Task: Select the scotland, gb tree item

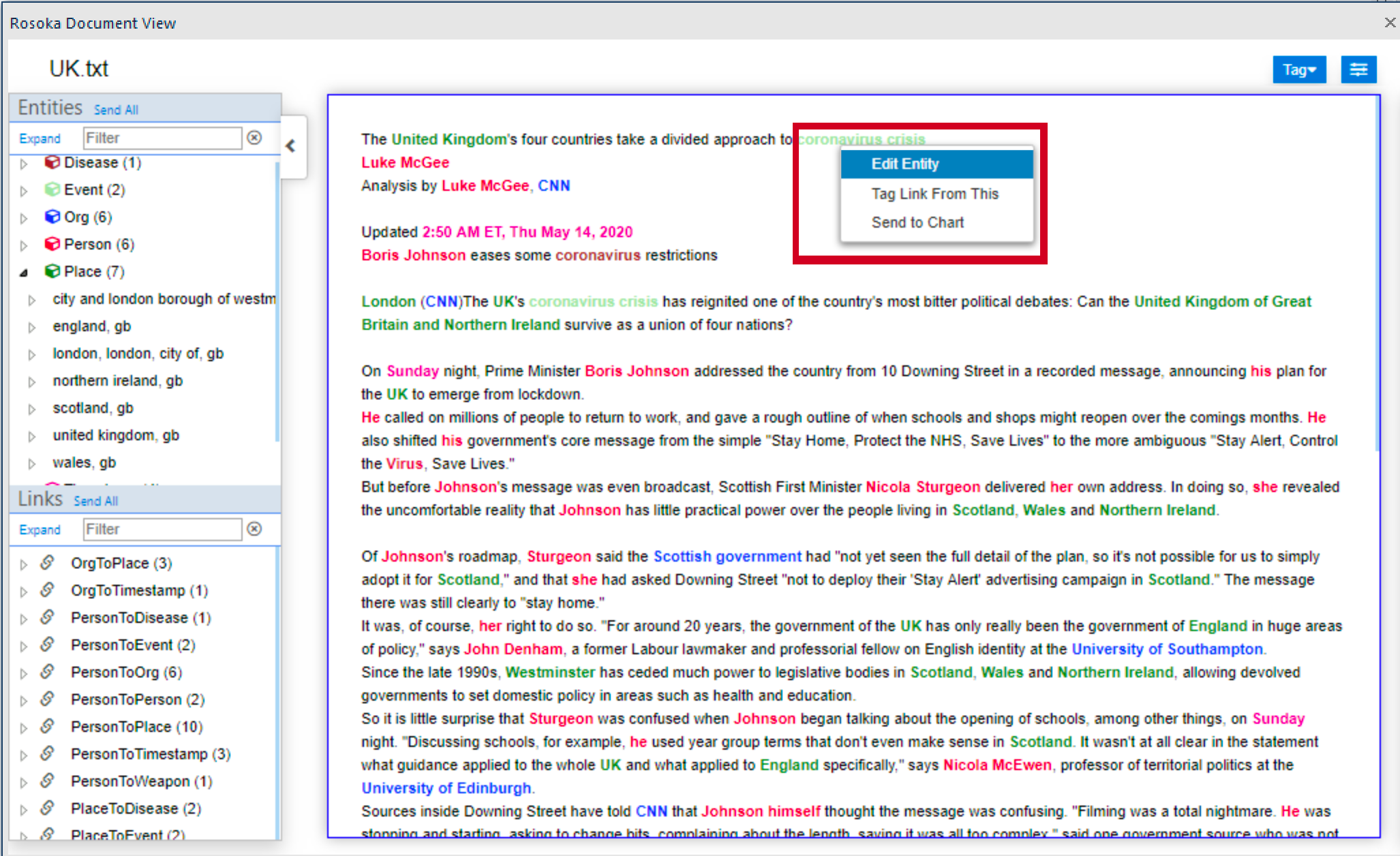Action: [x=93, y=408]
